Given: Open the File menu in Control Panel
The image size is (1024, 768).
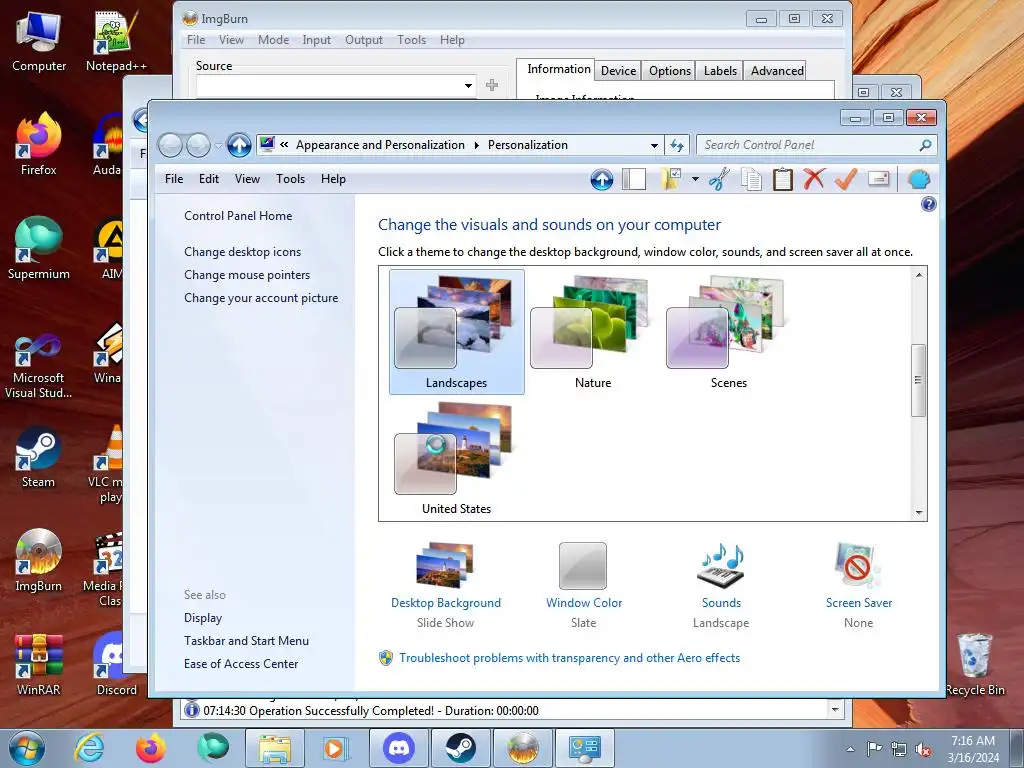Looking at the screenshot, I should click(174, 179).
